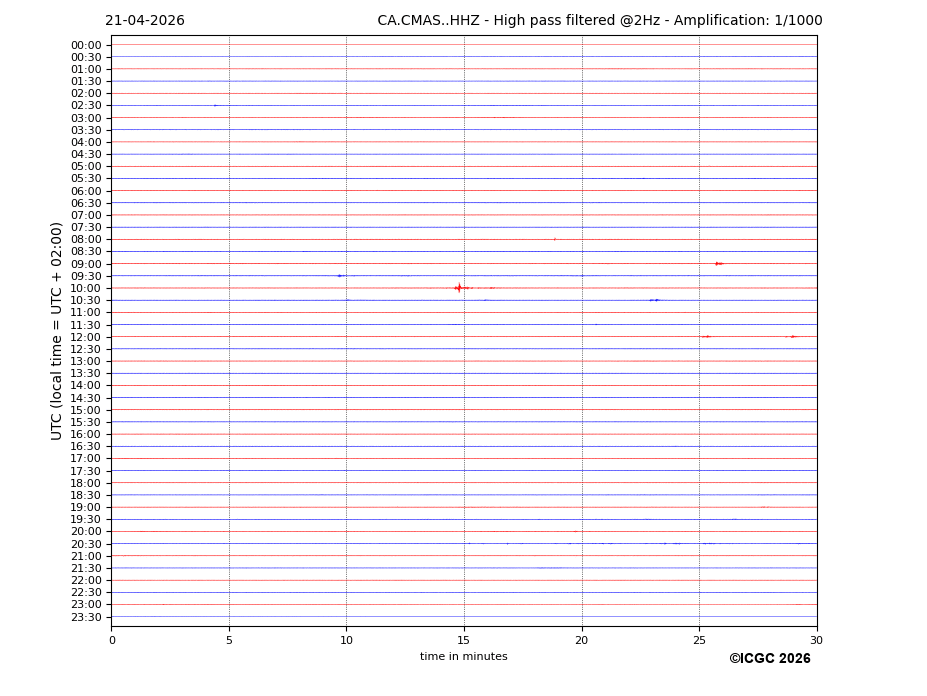Click the CA.CMAS..HHZ chart title
This screenshot has height=696, width=927.
click(x=599, y=21)
